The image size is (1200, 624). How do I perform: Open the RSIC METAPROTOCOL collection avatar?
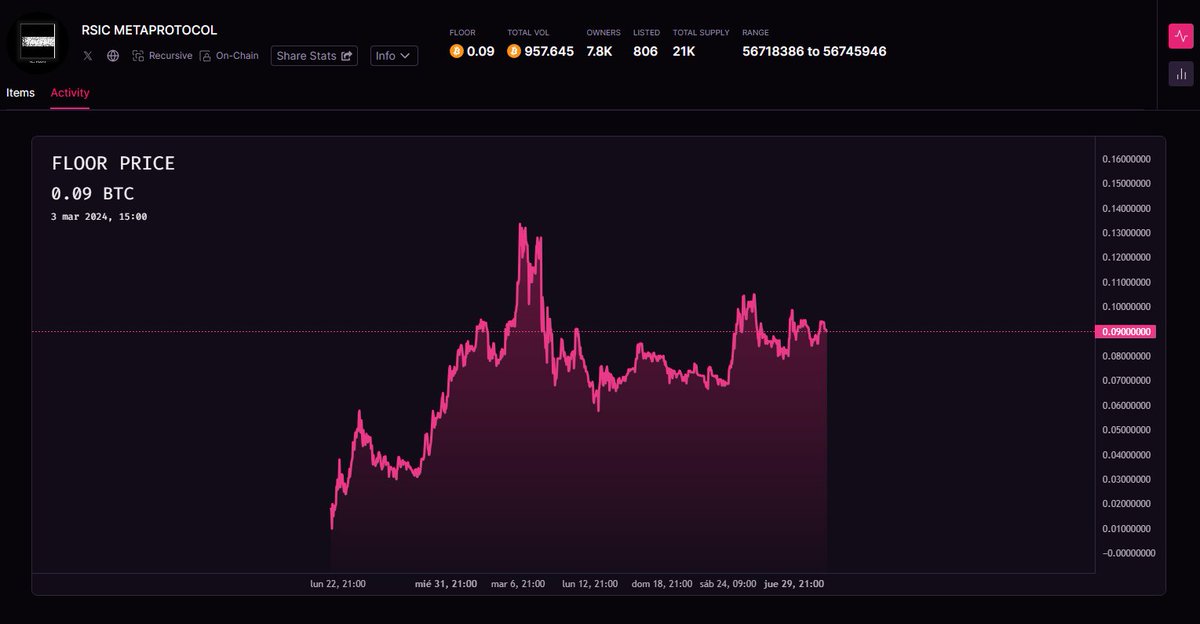coord(38,44)
